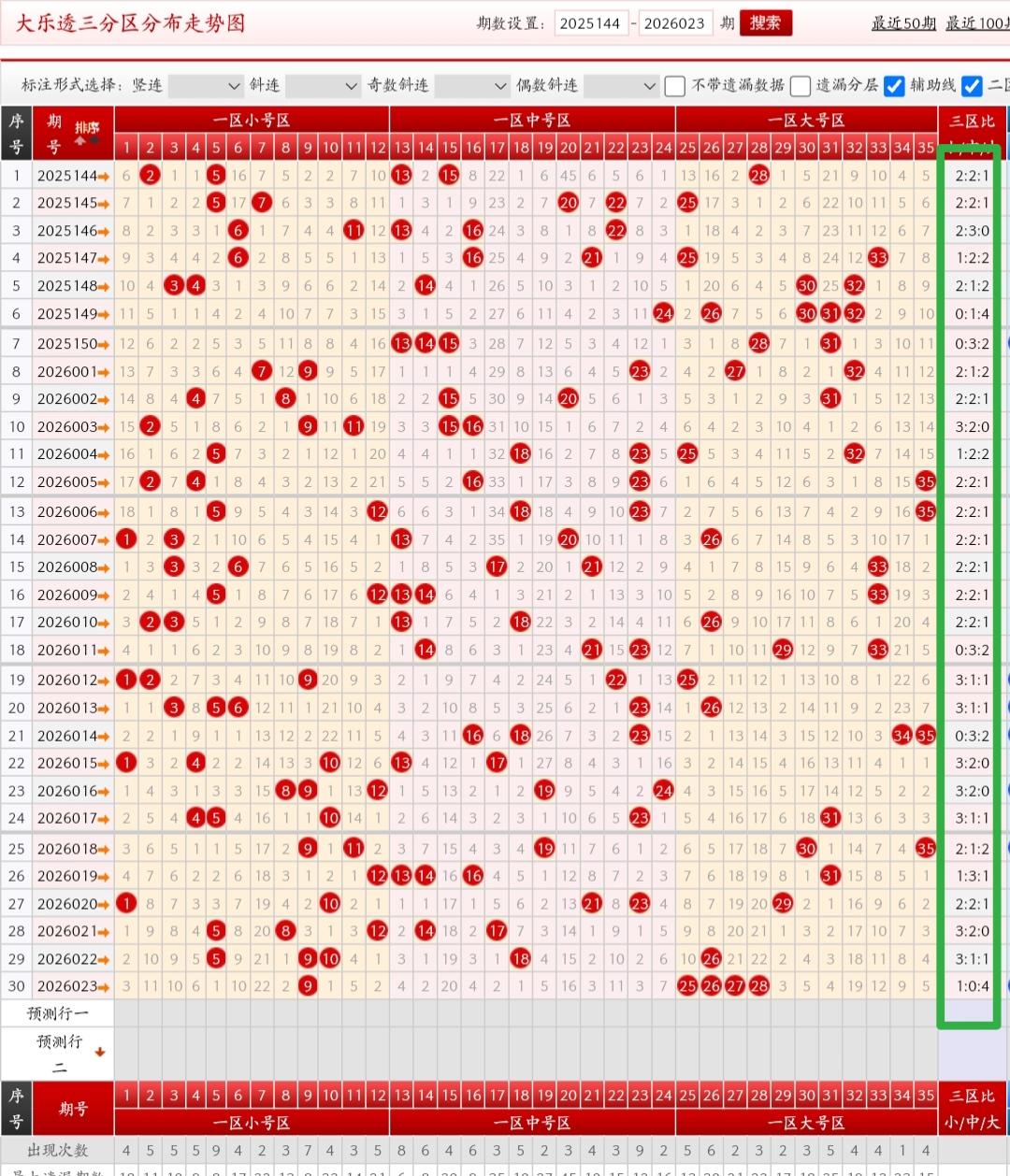Click the orange arrow beside issue 2026006
The image size is (1010, 1176).
point(104,513)
